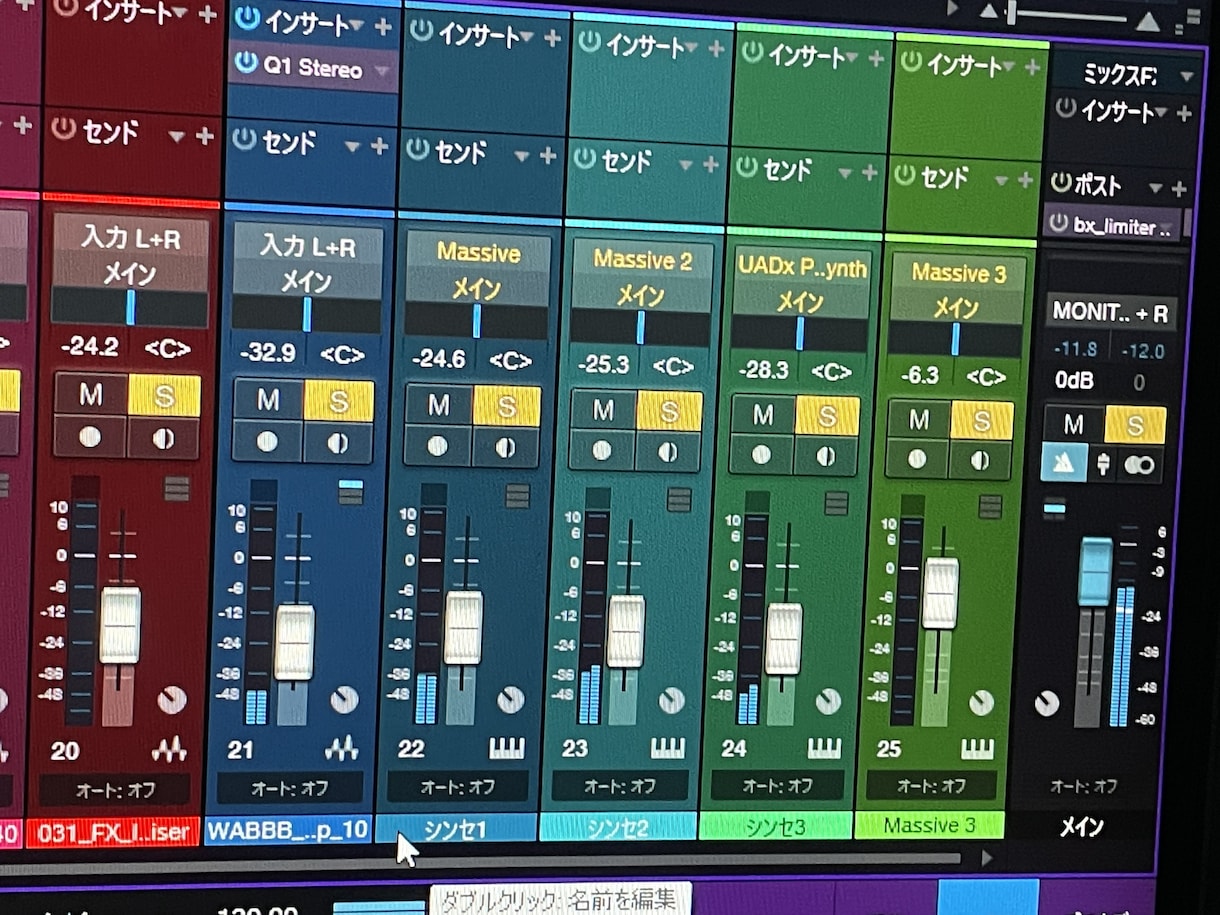
Task: Open the insert dropdown arrow on the メイン channel
Action: [1160, 113]
